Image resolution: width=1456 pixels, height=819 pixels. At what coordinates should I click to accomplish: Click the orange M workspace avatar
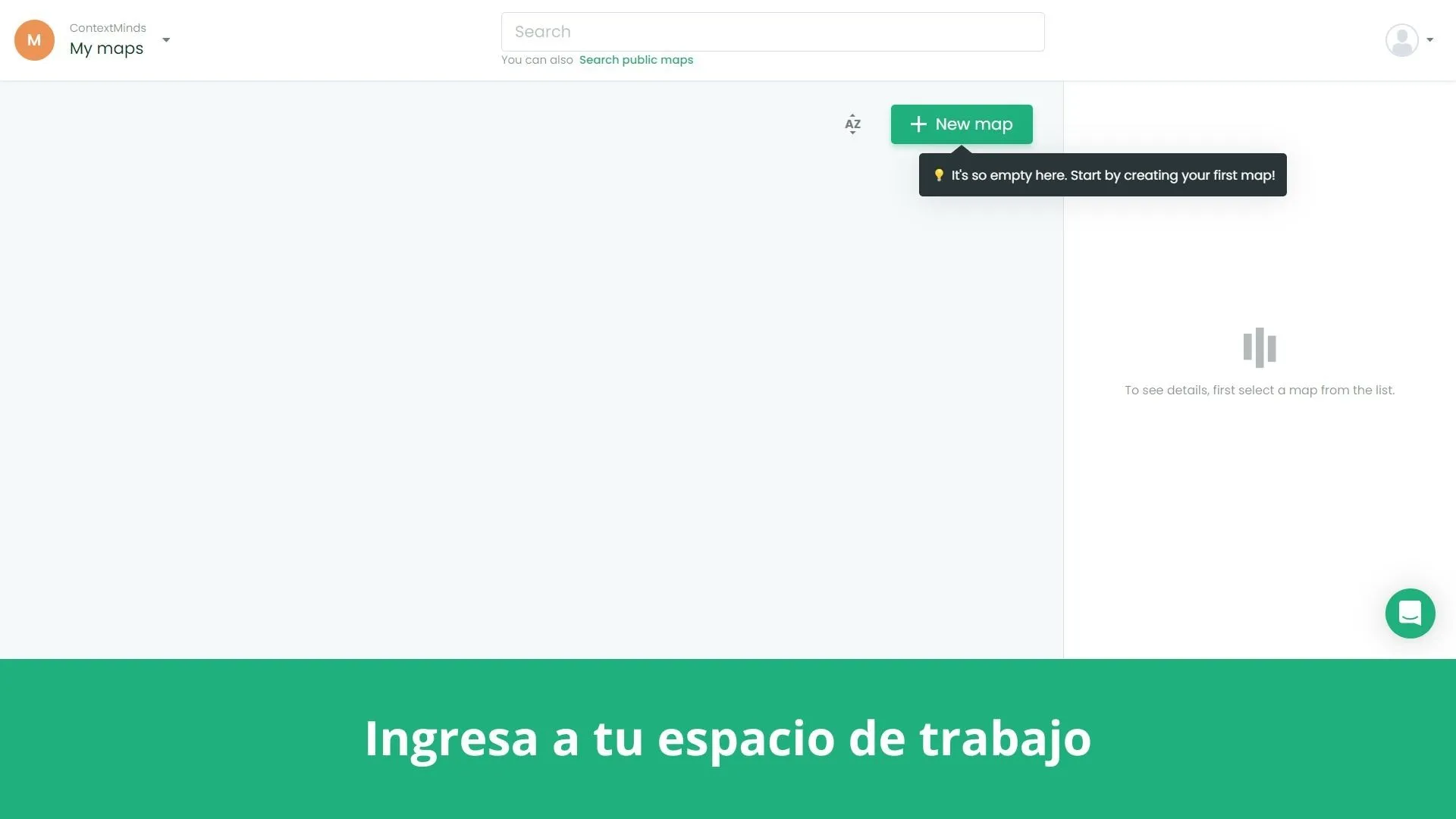point(34,40)
